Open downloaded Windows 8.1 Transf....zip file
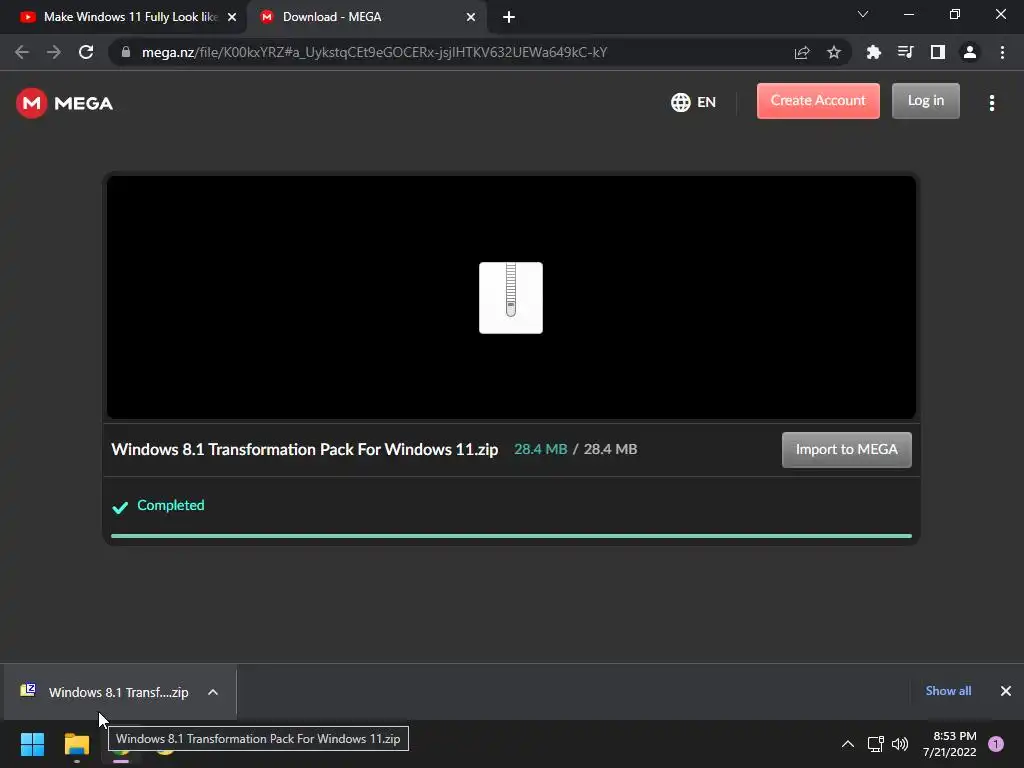This screenshot has width=1024, height=768. [x=118, y=692]
